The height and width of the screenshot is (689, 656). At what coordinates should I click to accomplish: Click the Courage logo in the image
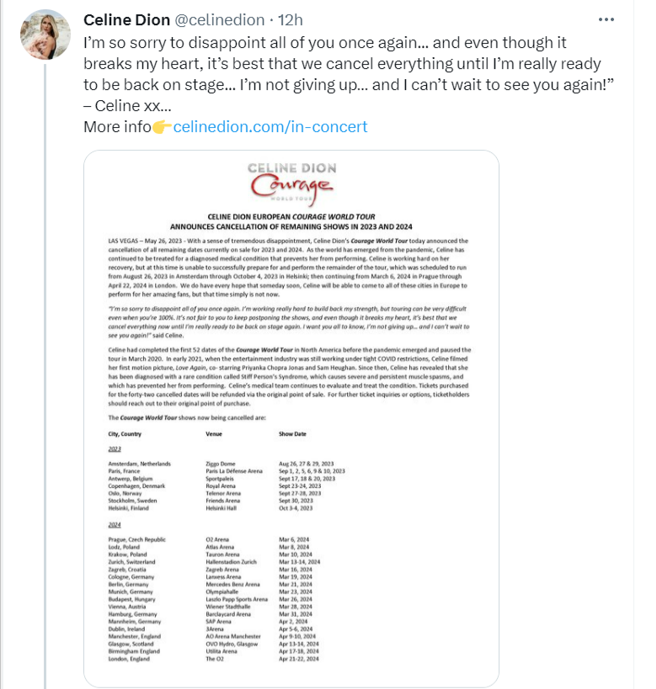click(x=290, y=189)
